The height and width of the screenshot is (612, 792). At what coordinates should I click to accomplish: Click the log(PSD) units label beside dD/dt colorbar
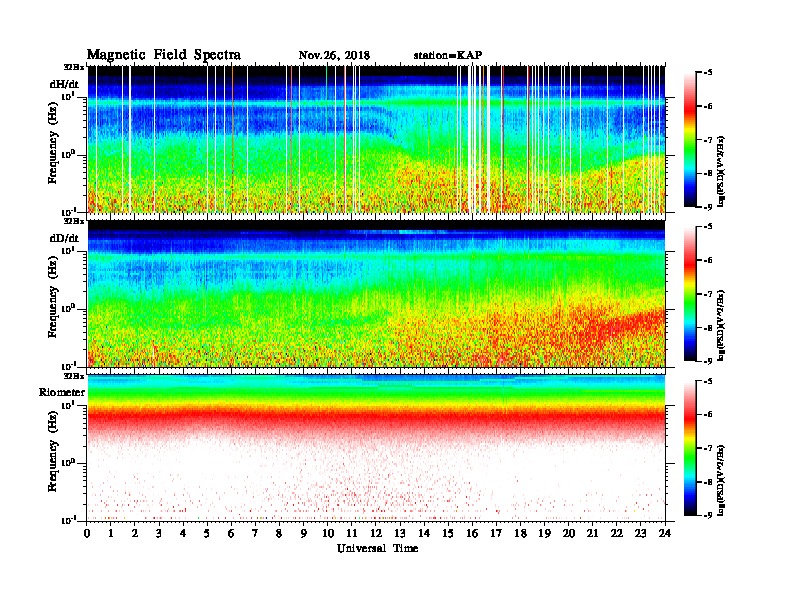tap(721, 325)
